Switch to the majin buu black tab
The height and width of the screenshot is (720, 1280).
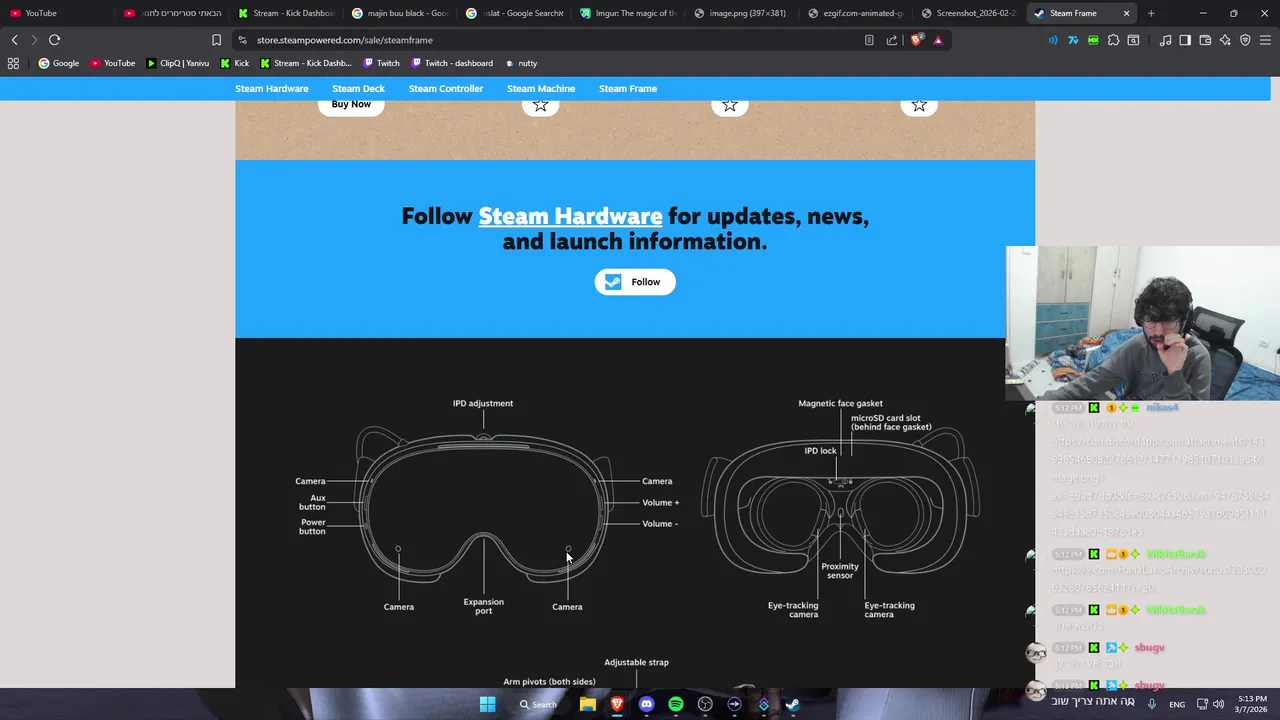pyautogui.click(x=401, y=13)
